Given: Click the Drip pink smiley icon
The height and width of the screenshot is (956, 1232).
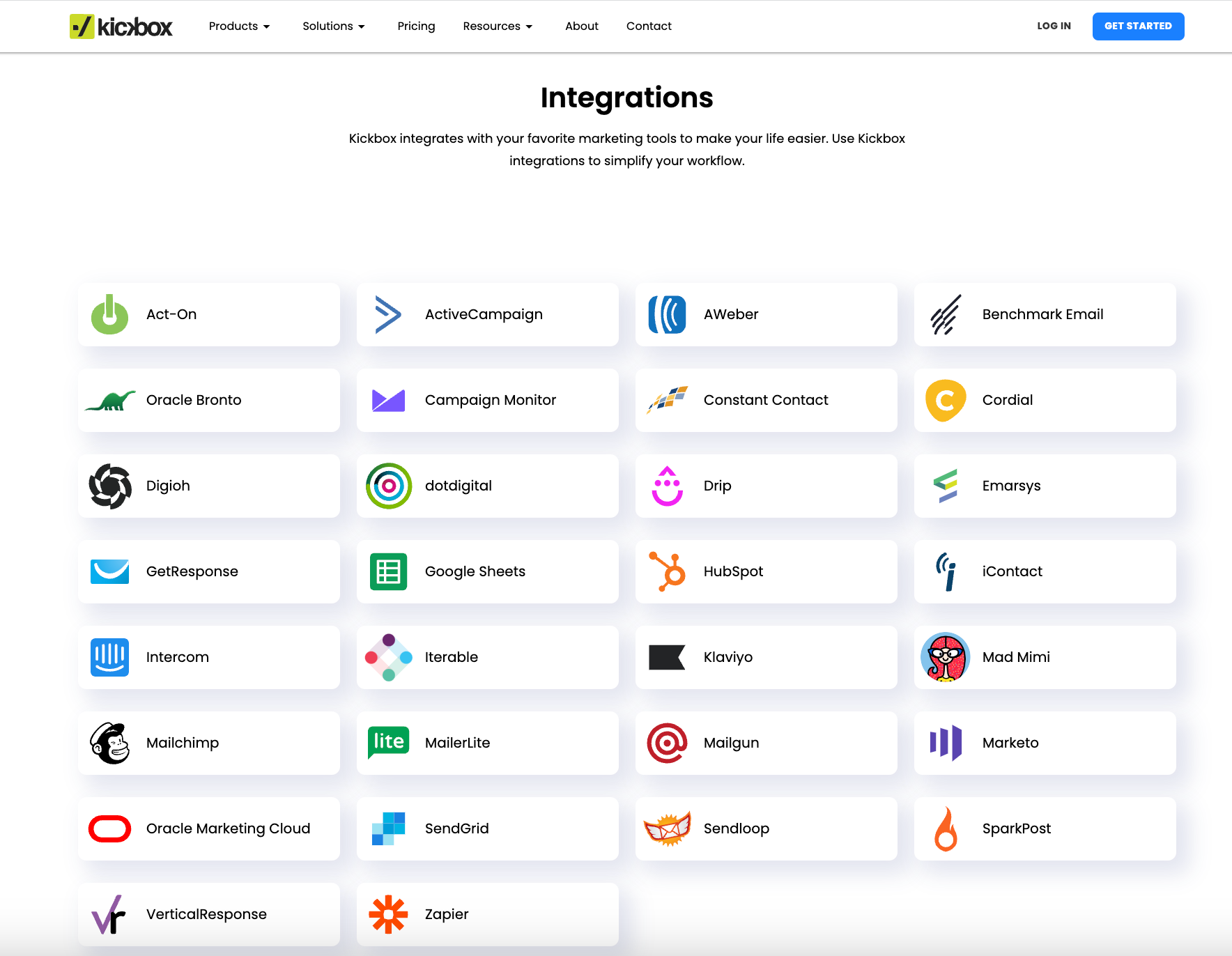Looking at the screenshot, I should pos(668,486).
